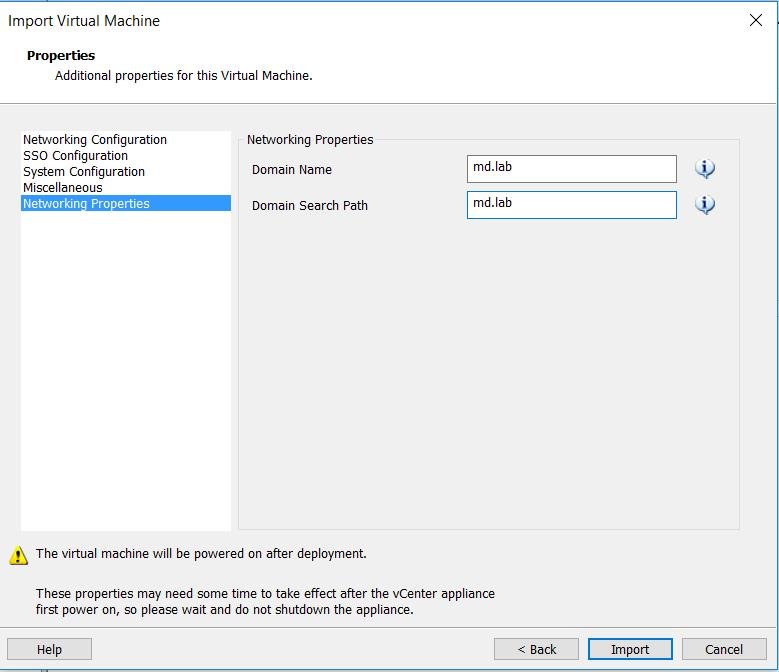Click the info icon beside Domain Search Path
This screenshot has height=672, width=779.
[704, 205]
